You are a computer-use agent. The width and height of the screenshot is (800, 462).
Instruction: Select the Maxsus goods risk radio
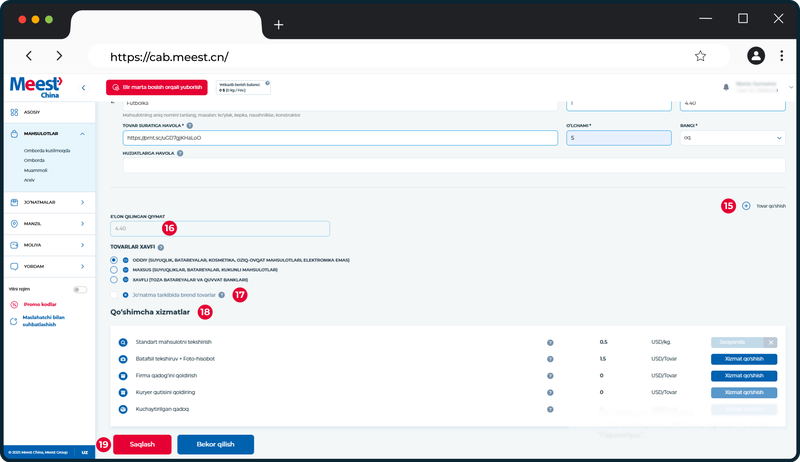[x=114, y=270]
